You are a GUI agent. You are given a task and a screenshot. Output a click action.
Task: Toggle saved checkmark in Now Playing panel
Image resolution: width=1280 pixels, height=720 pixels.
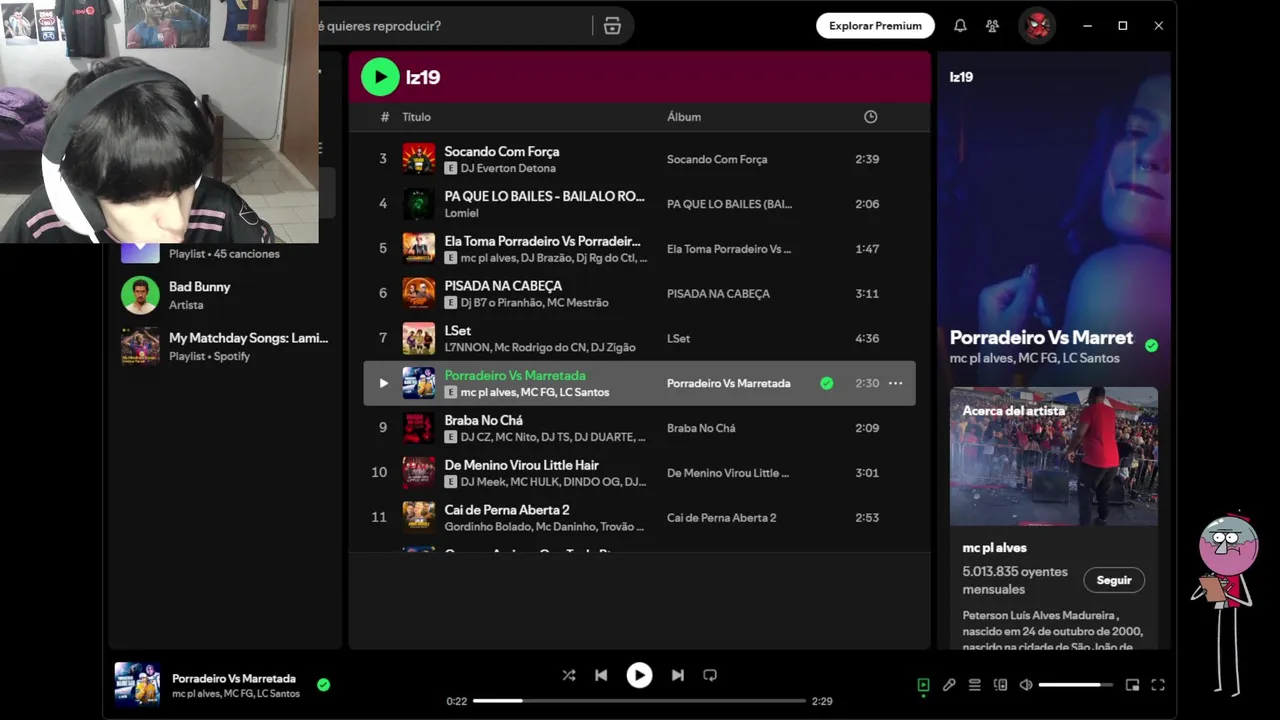[1151, 345]
